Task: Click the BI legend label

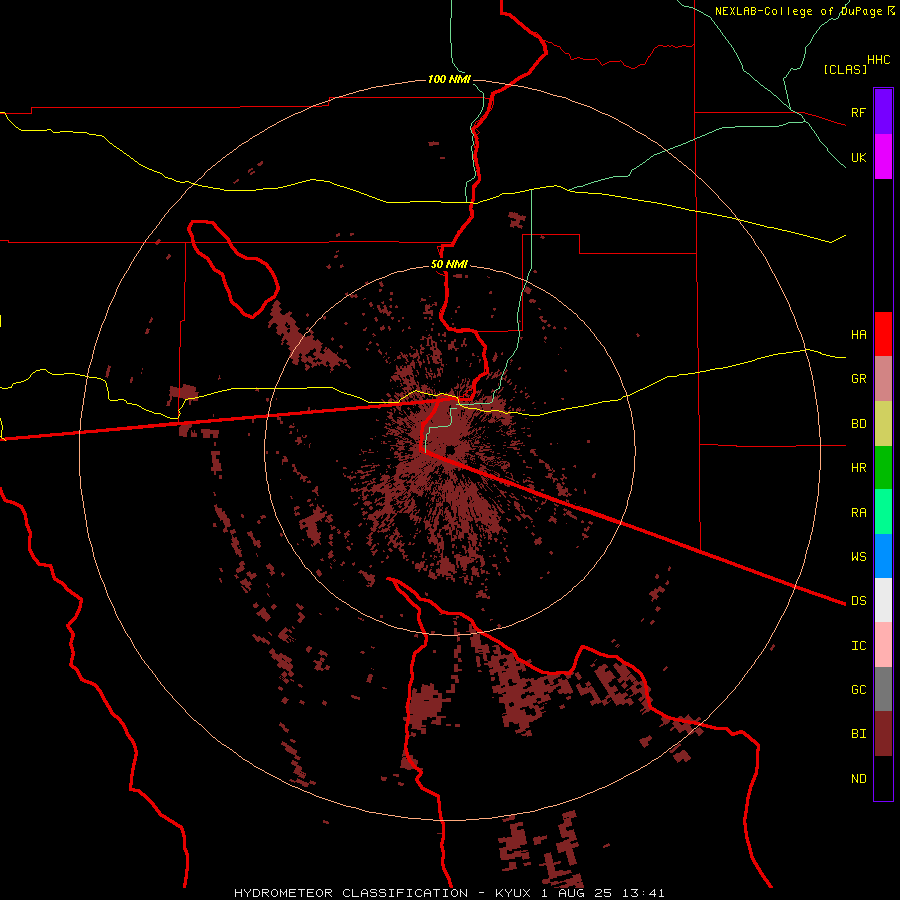Action: pos(858,734)
